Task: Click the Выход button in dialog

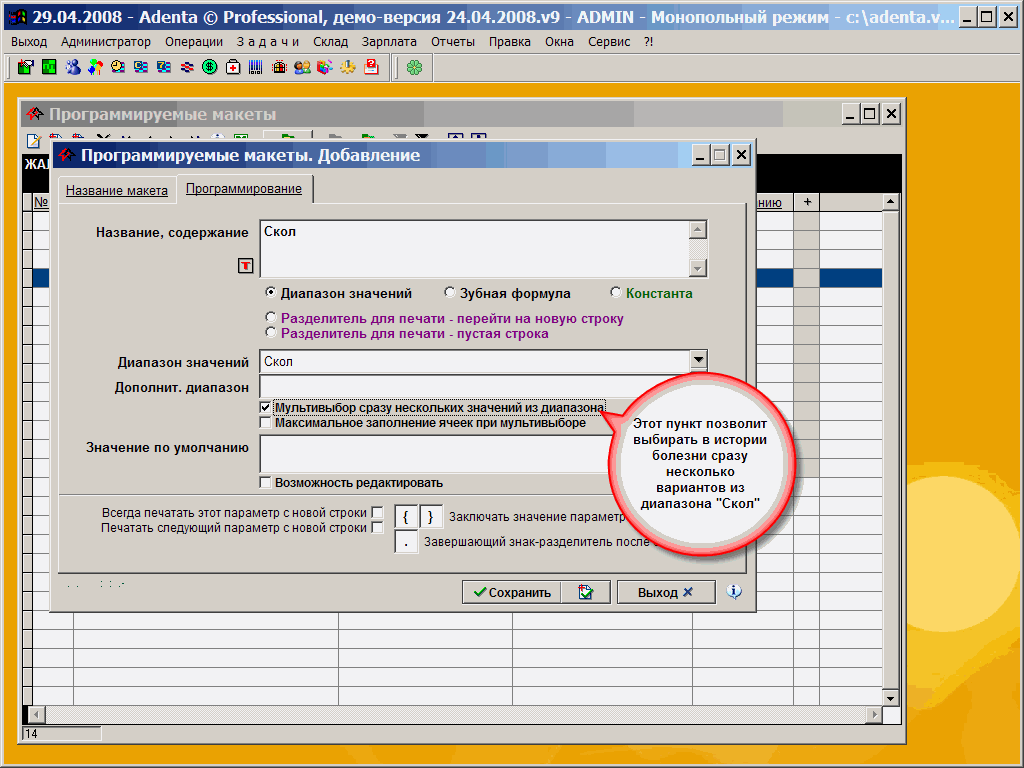Action: (x=665, y=592)
